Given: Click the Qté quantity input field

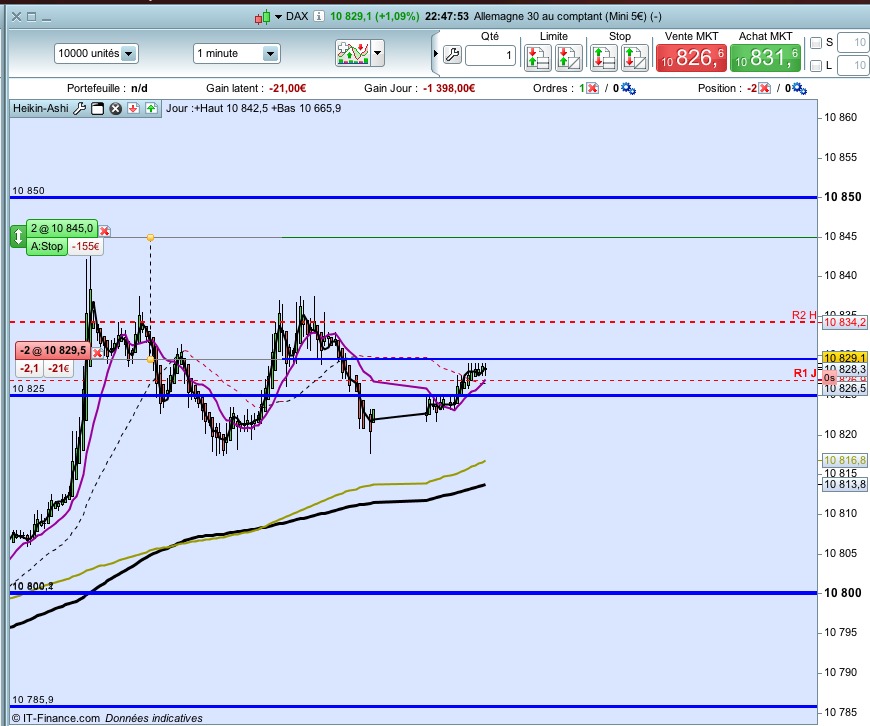Looking at the screenshot, I should tap(490, 55).
